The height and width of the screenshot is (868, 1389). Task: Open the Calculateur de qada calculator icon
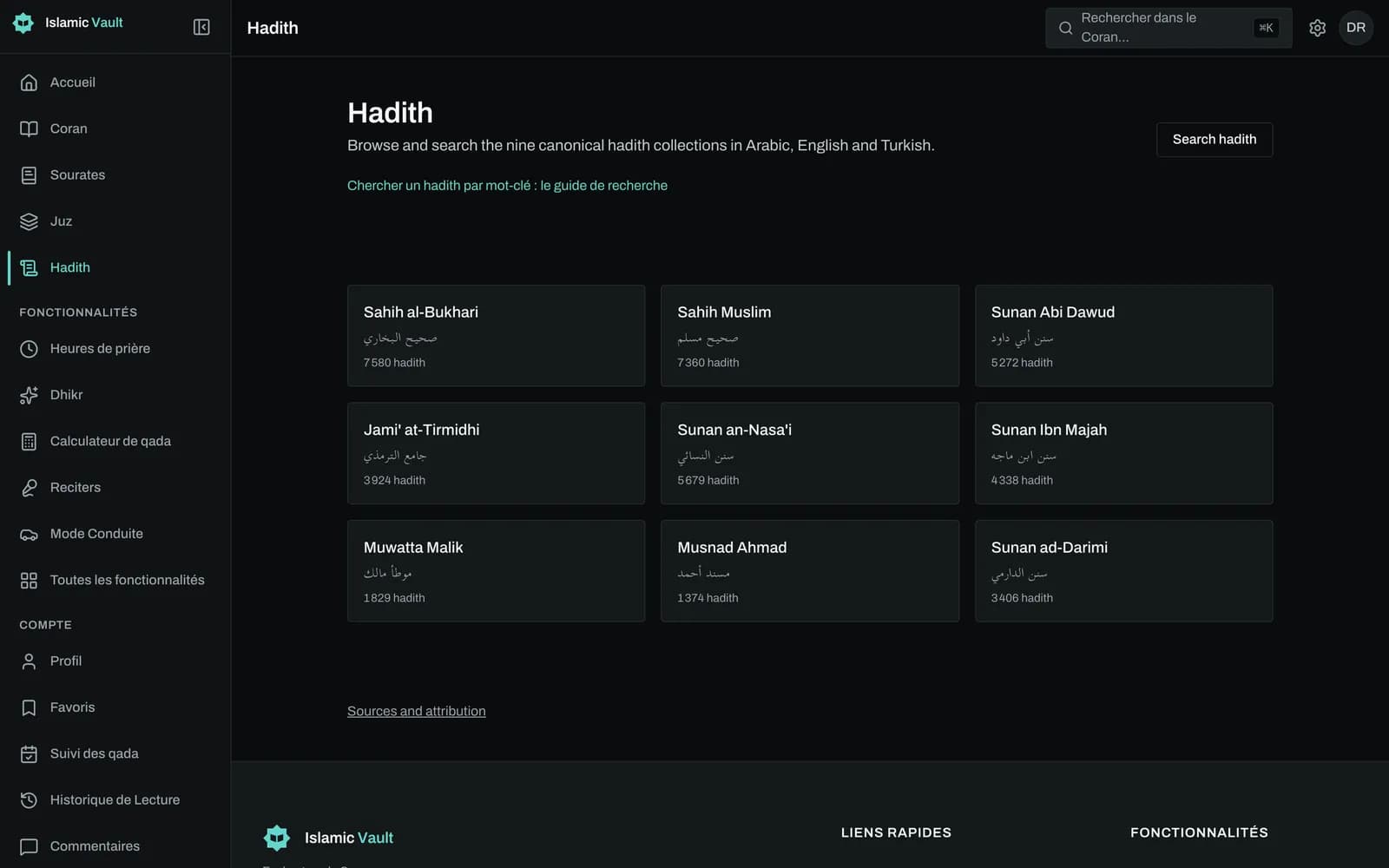click(x=29, y=441)
